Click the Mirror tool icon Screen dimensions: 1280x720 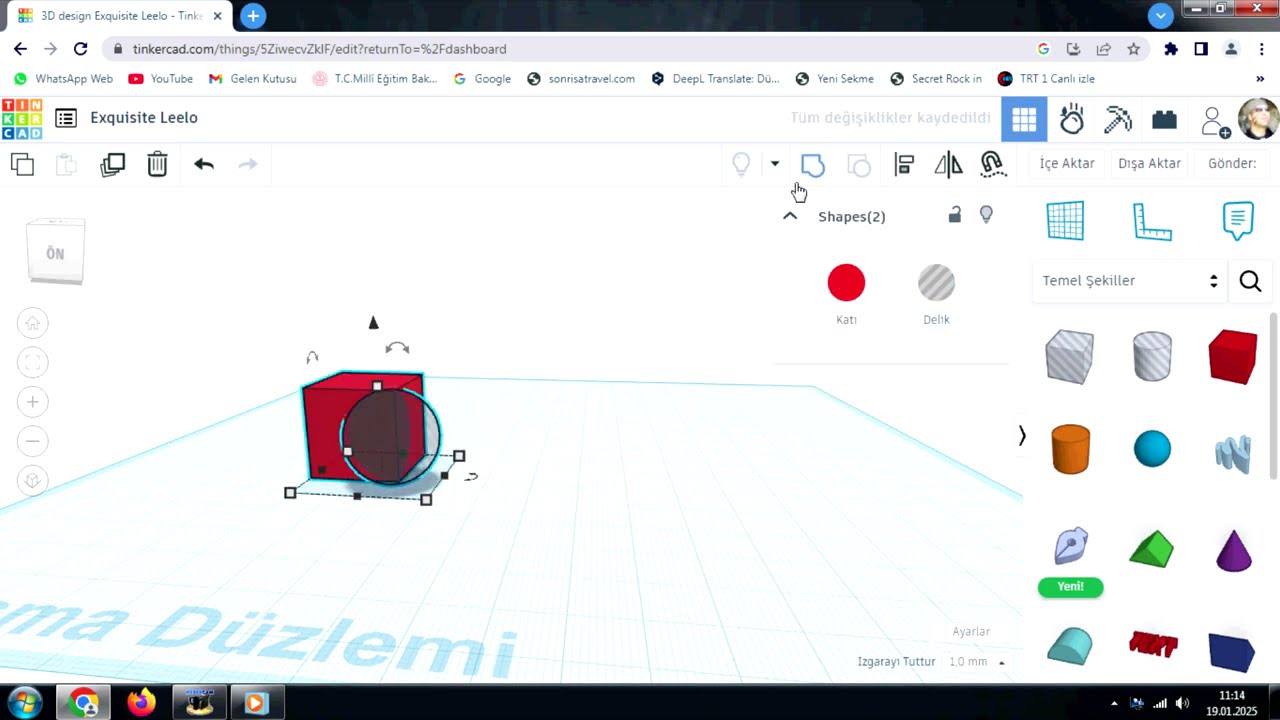[948, 165]
